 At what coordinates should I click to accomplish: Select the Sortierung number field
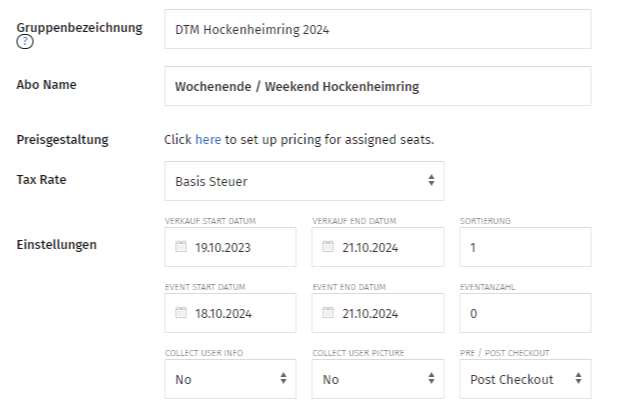point(524,247)
